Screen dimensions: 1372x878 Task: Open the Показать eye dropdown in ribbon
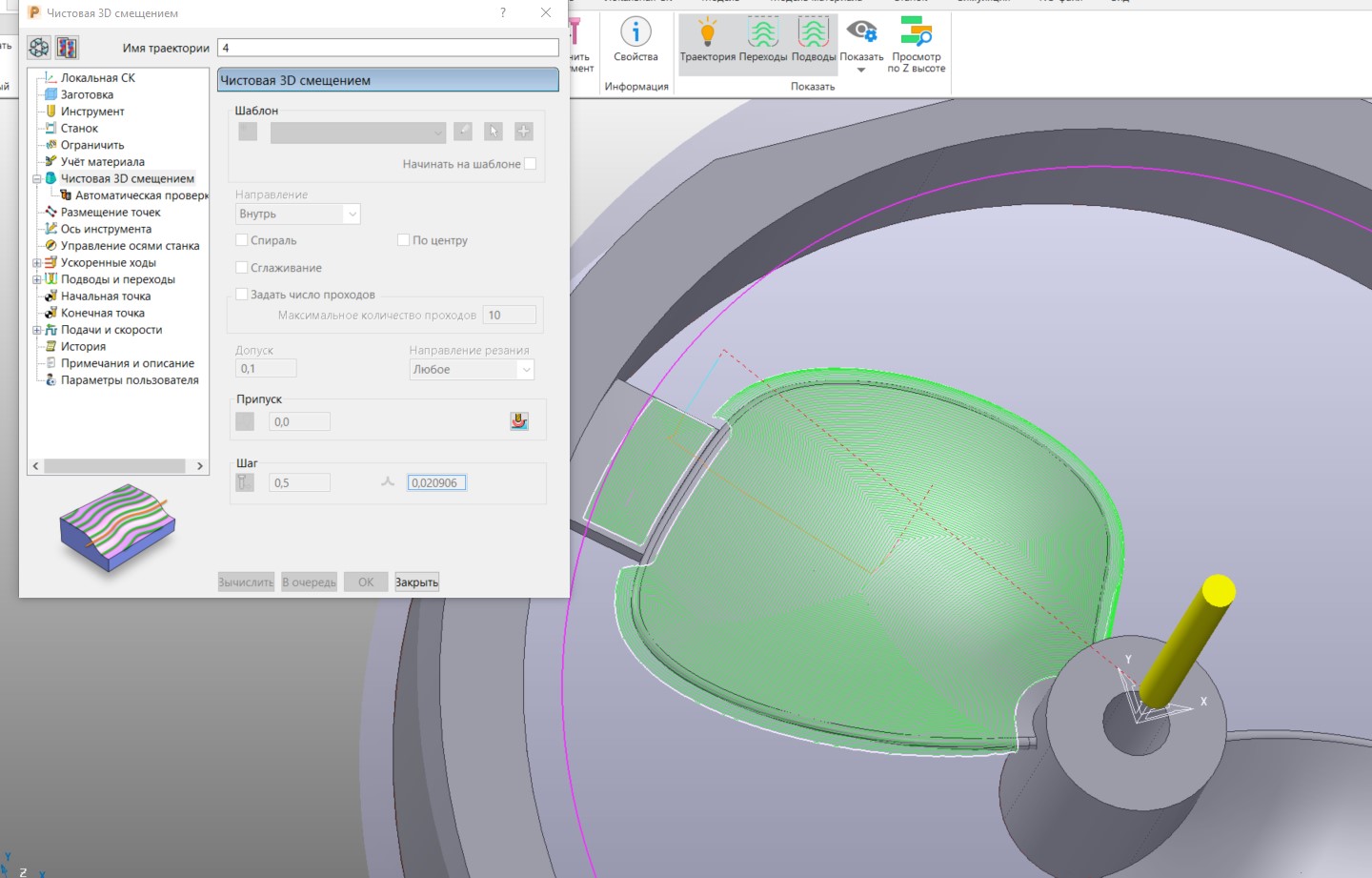(x=861, y=45)
